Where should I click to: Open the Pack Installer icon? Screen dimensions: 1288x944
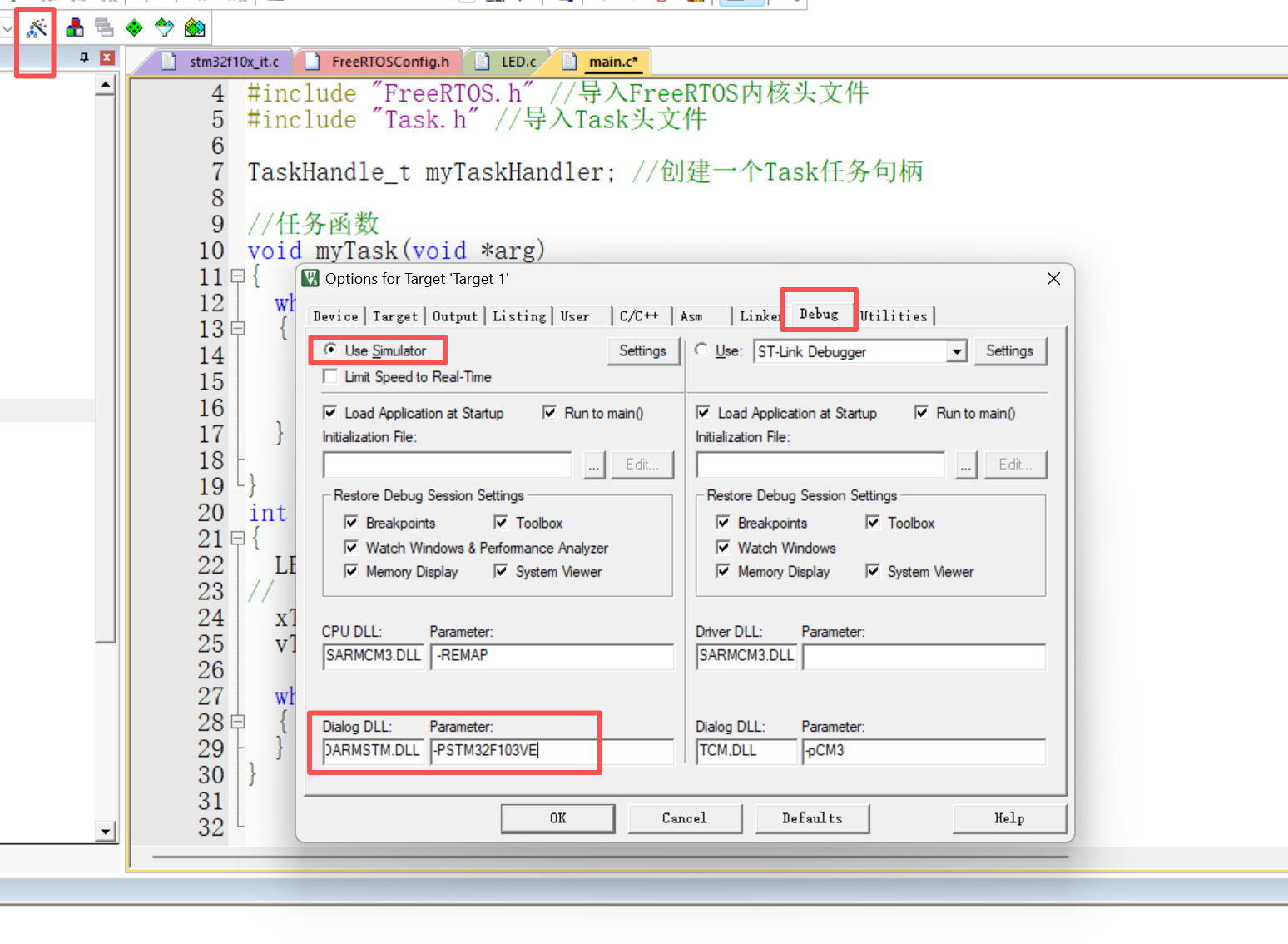(195, 28)
